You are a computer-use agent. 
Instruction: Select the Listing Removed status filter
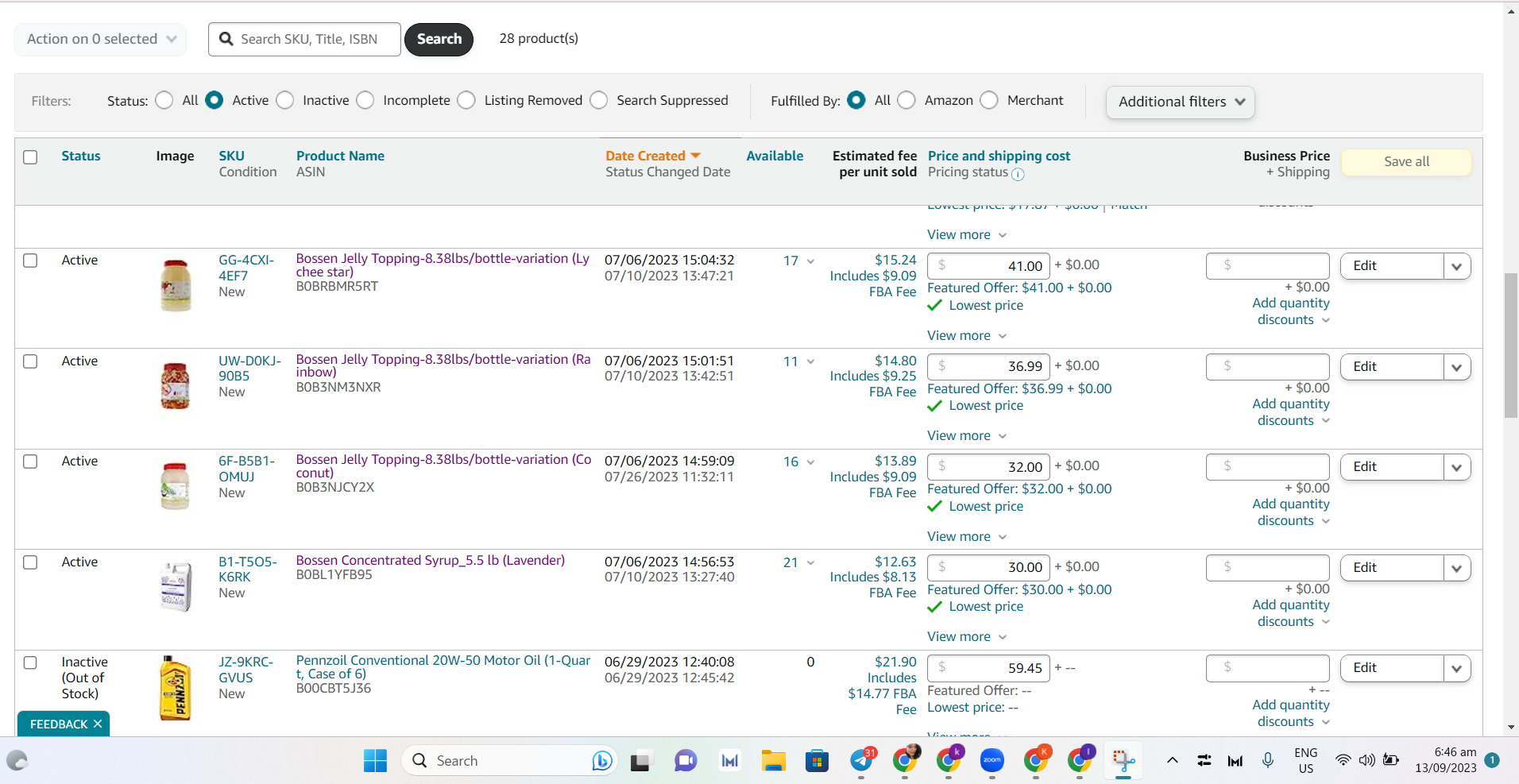pyautogui.click(x=466, y=100)
